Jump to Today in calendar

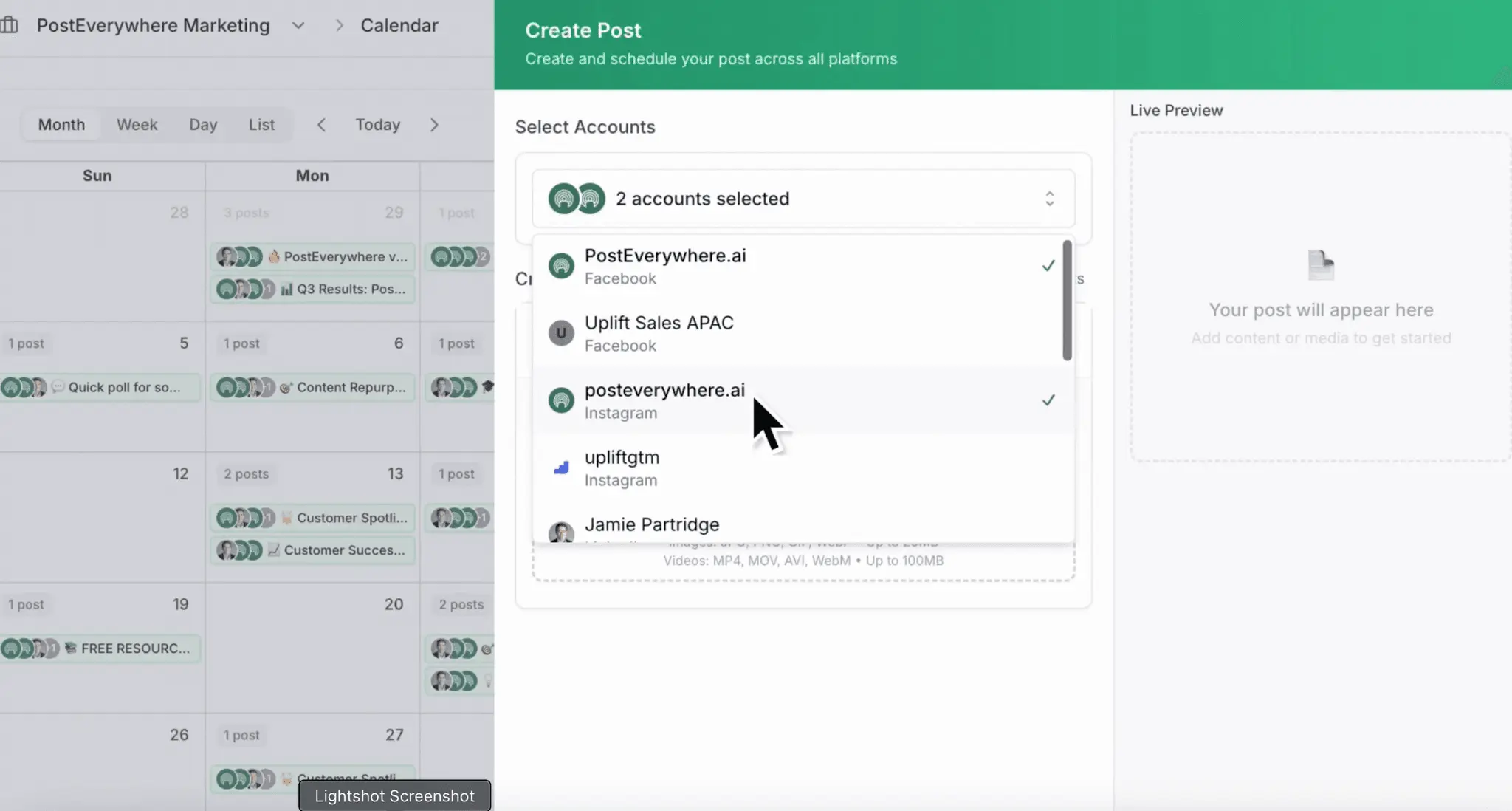pyautogui.click(x=378, y=124)
